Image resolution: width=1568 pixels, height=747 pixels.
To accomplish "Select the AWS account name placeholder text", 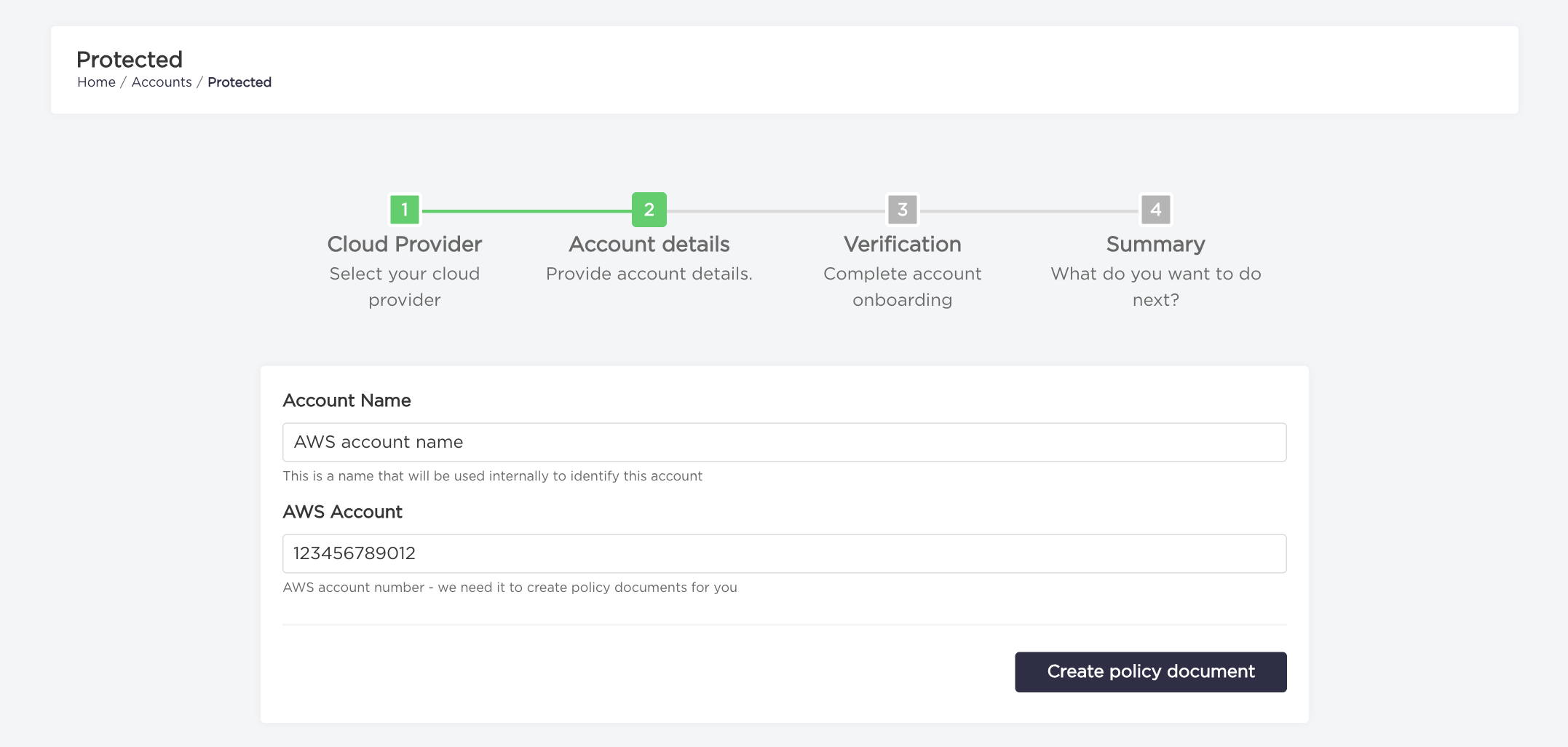I will (378, 442).
